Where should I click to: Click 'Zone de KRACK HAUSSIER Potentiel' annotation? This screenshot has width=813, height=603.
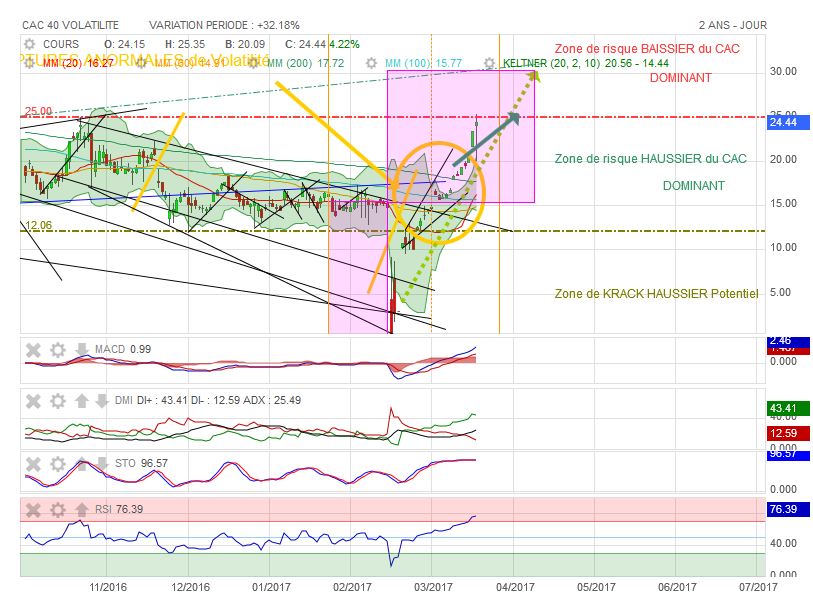656,294
